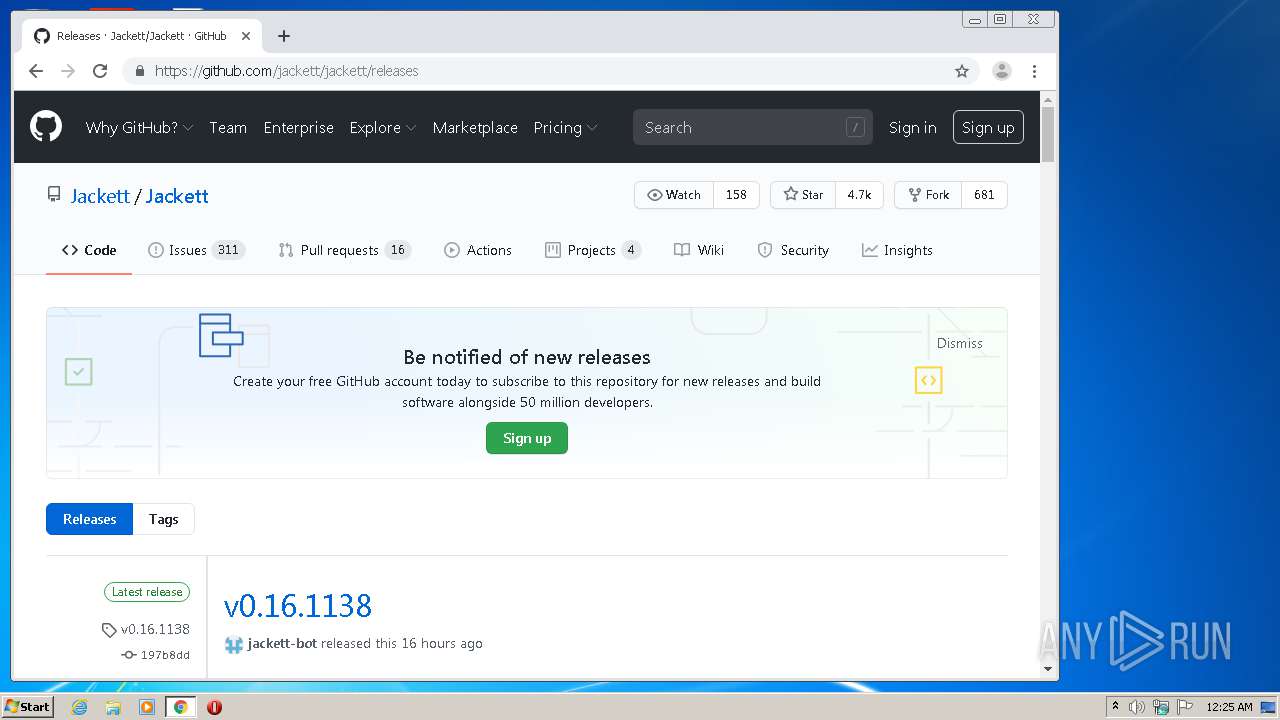This screenshot has width=1280, height=720.
Task: Open commit 197b8dd
Action: point(156,655)
